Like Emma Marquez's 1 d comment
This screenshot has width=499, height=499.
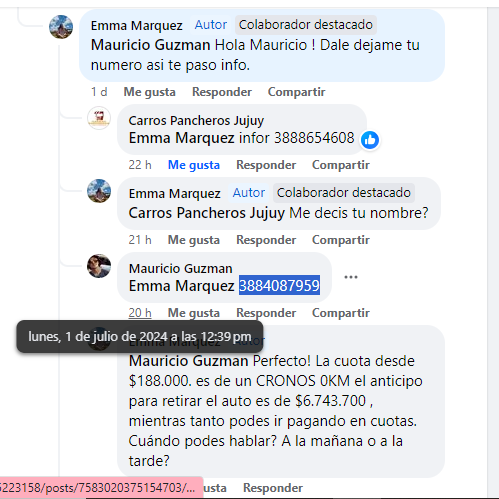click(x=149, y=92)
